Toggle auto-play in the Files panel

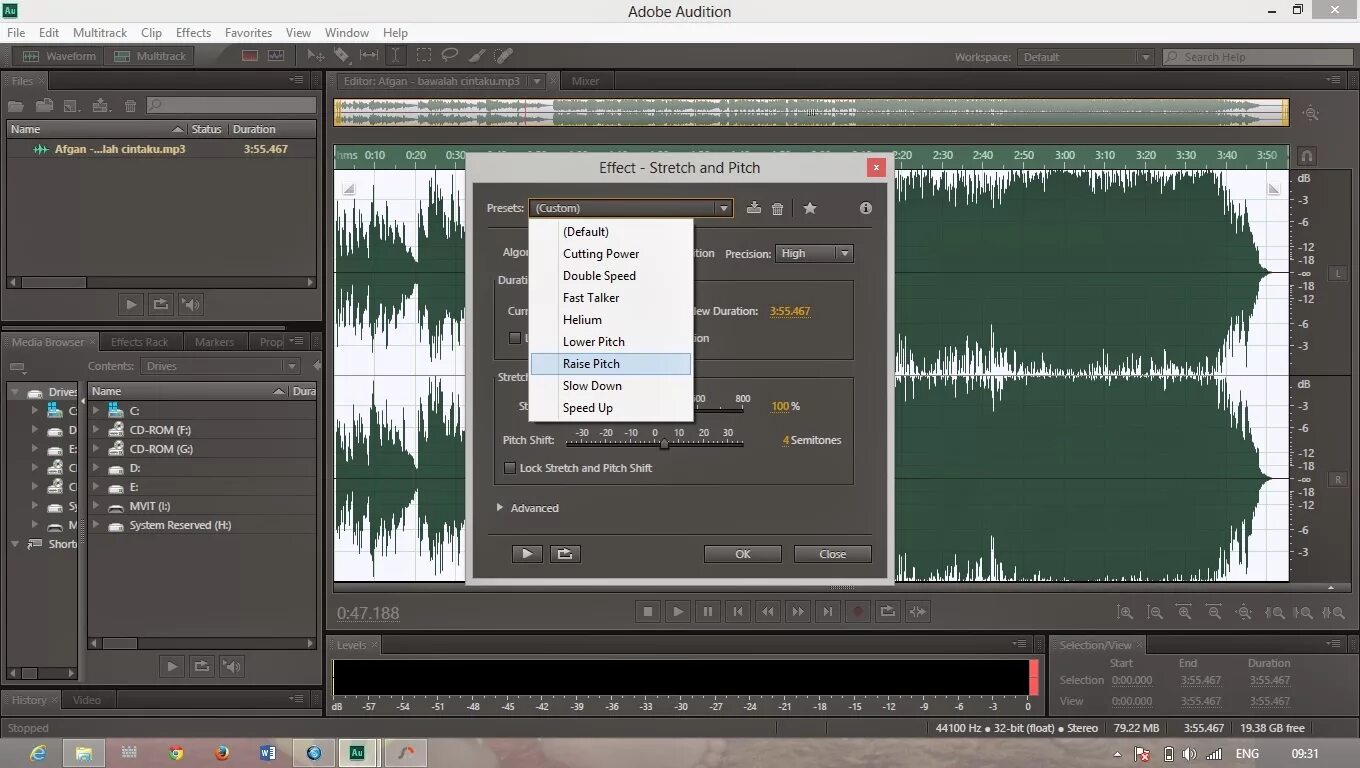tap(190, 304)
